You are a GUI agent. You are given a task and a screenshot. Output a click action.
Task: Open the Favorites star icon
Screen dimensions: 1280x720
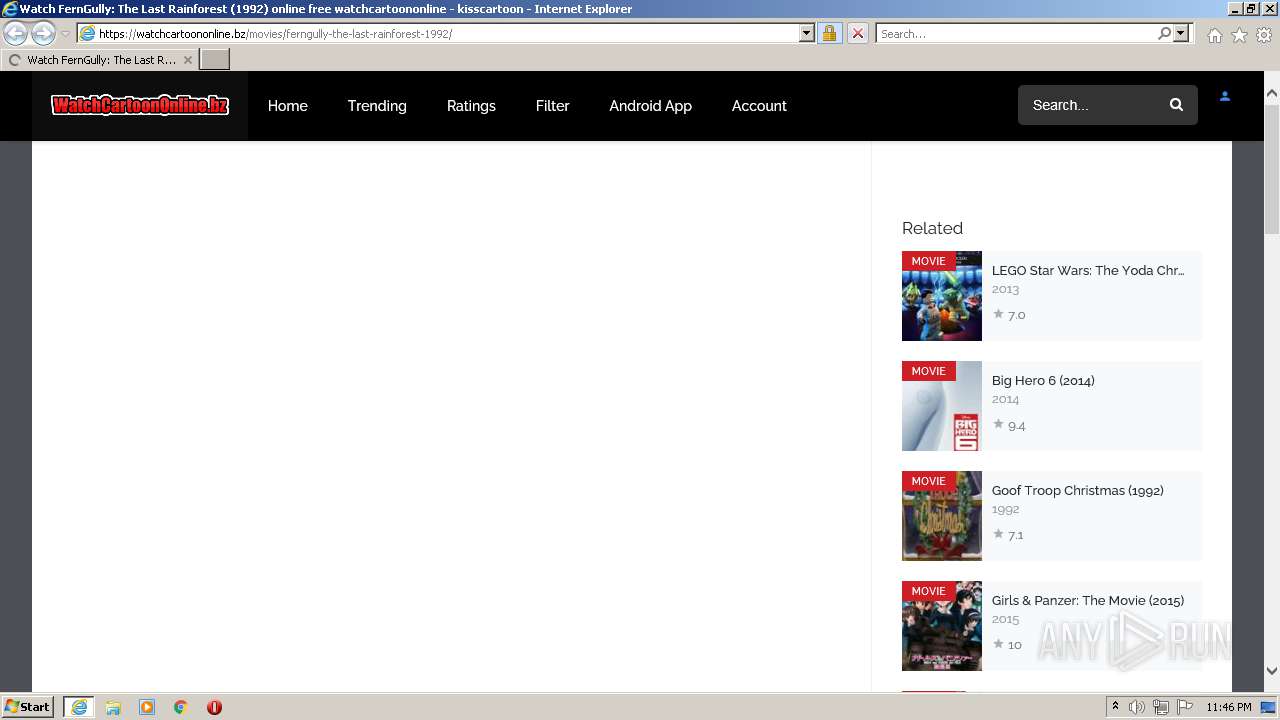point(1239,35)
